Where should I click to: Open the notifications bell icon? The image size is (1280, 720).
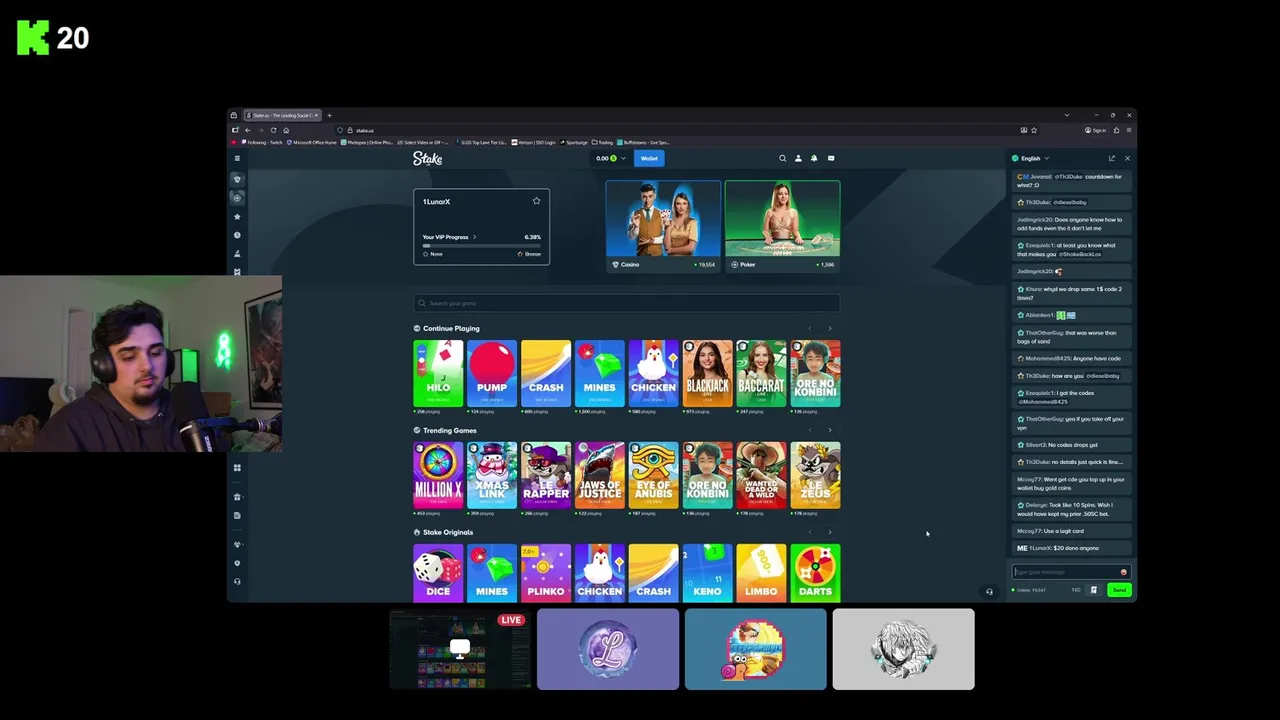pos(814,158)
